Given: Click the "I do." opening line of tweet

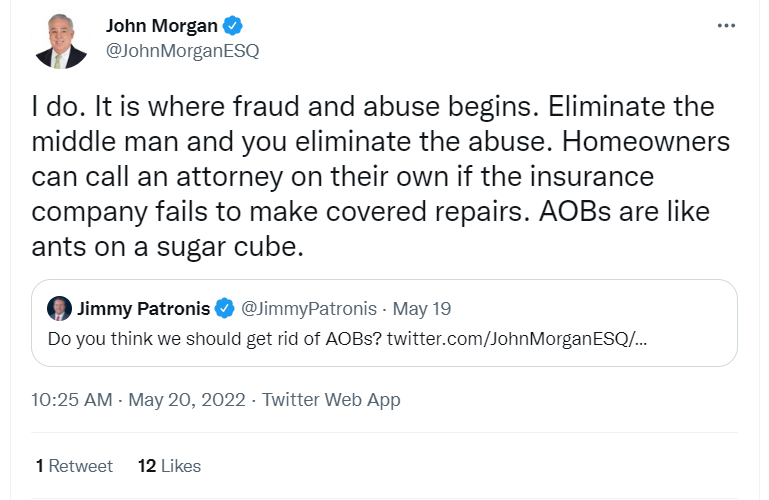Looking at the screenshot, I should pyautogui.click(x=59, y=106).
